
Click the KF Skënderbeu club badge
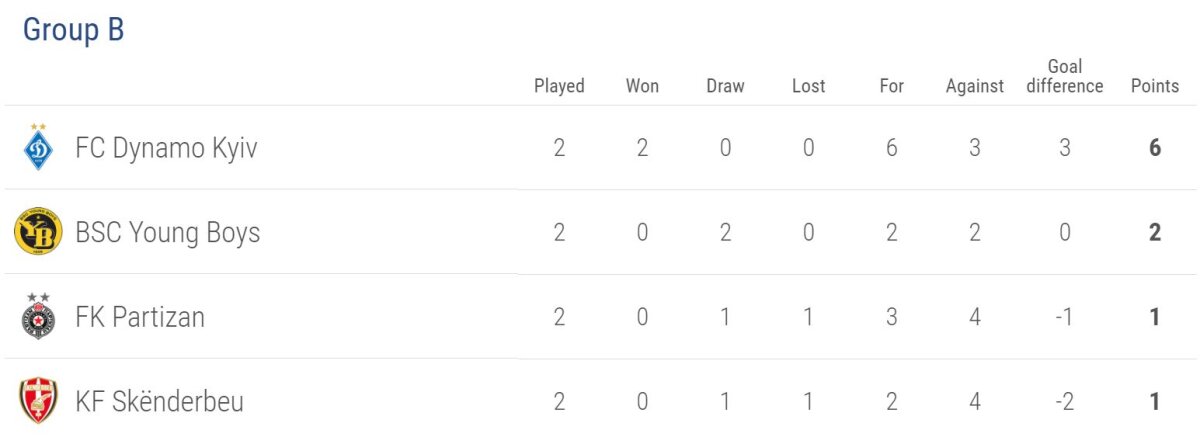pyautogui.click(x=38, y=401)
